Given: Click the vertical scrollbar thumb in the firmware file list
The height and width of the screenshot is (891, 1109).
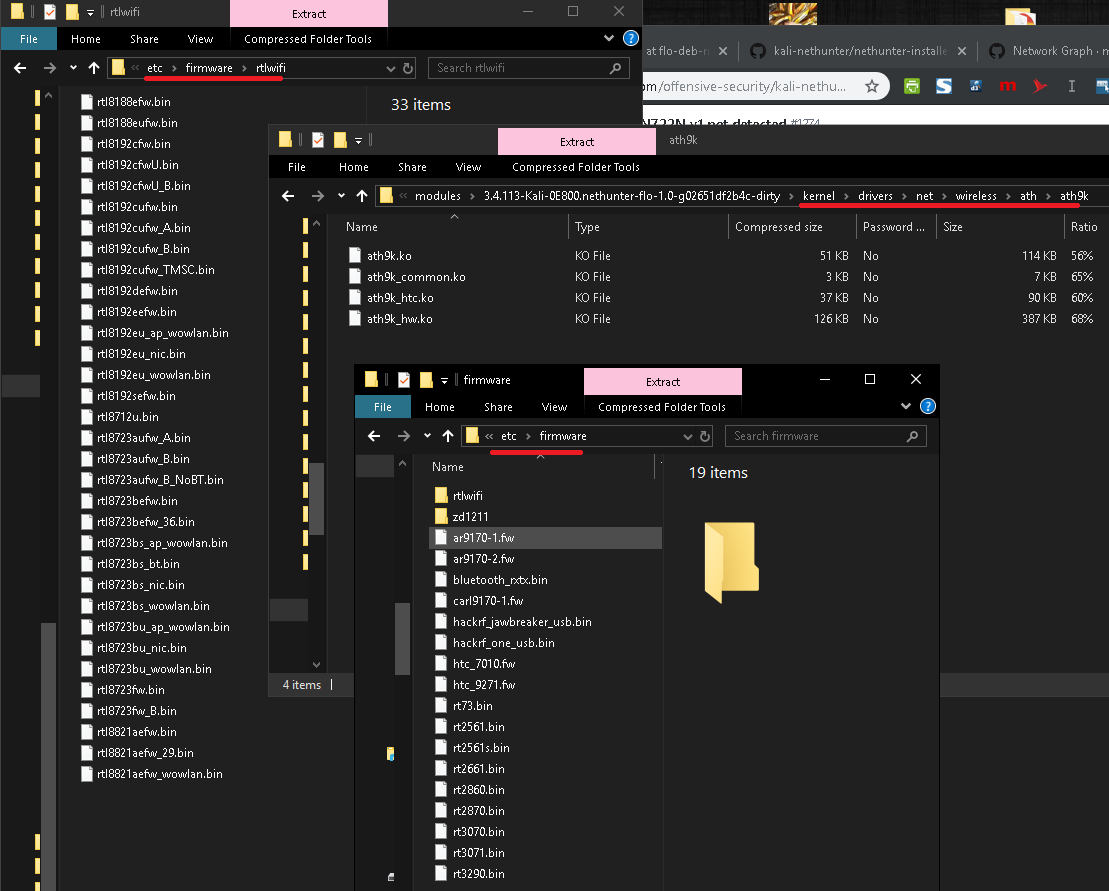Looking at the screenshot, I should click(x=402, y=640).
